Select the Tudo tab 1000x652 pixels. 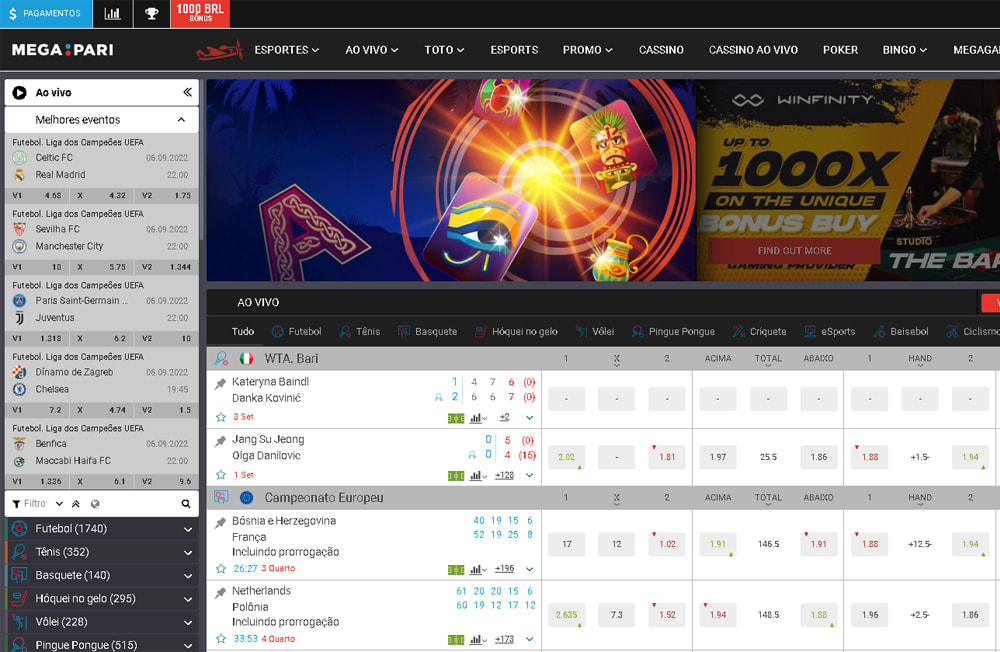[x=243, y=332]
